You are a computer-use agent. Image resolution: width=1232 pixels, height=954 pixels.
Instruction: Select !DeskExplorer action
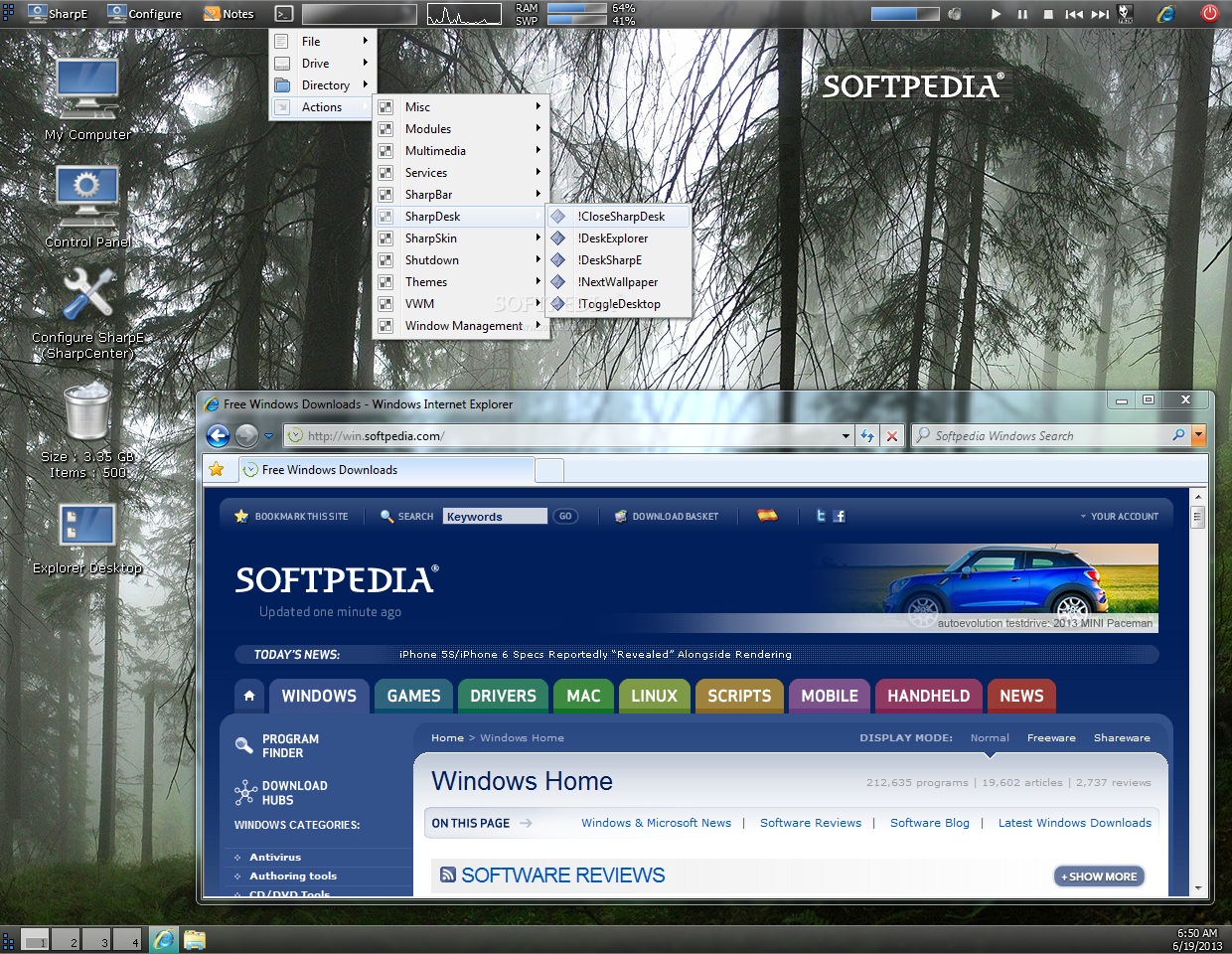click(x=619, y=238)
